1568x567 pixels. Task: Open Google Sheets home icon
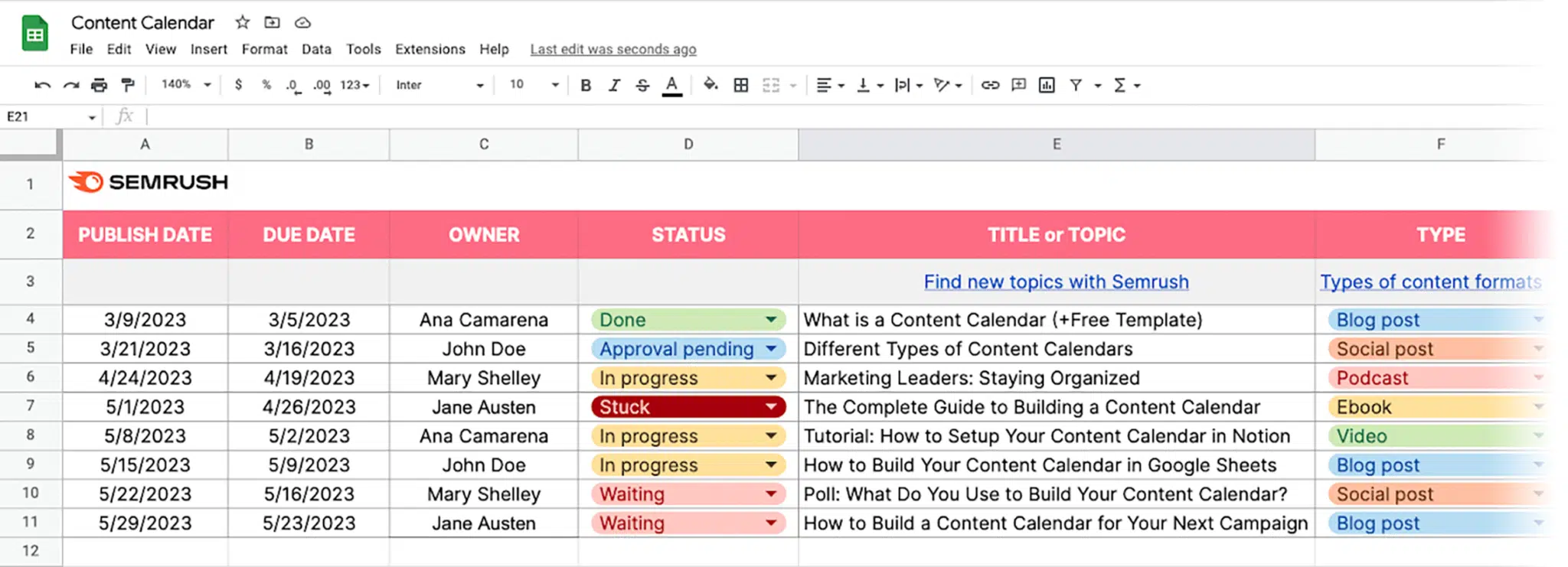click(x=35, y=34)
